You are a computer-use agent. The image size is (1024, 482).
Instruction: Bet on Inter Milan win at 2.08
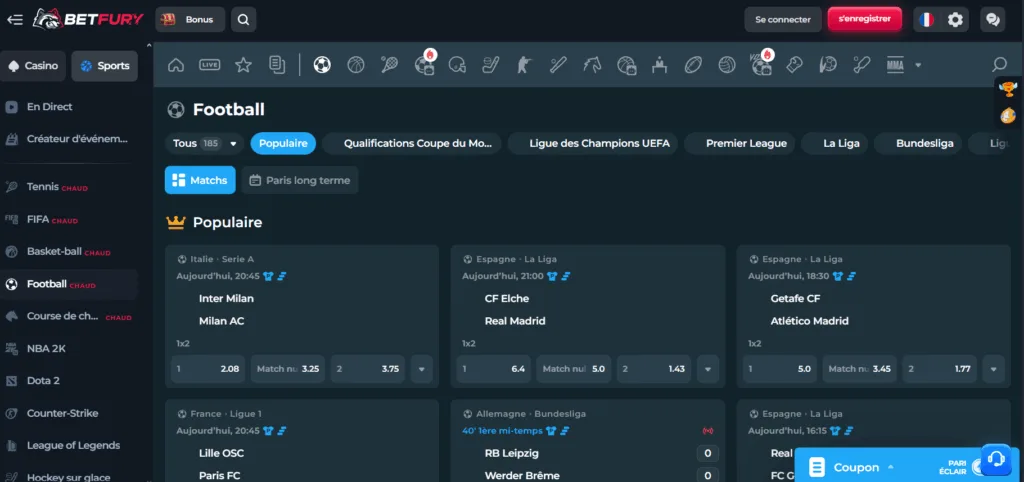click(x=208, y=369)
